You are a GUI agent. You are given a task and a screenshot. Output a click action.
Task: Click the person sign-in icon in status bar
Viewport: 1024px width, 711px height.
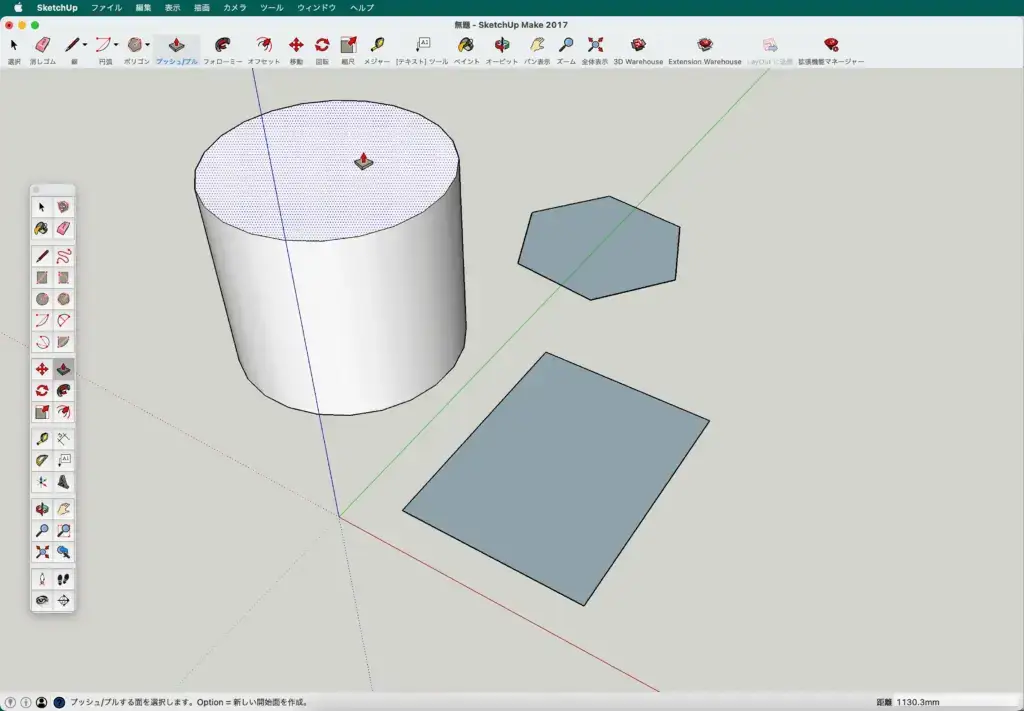click(x=42, y=703)
